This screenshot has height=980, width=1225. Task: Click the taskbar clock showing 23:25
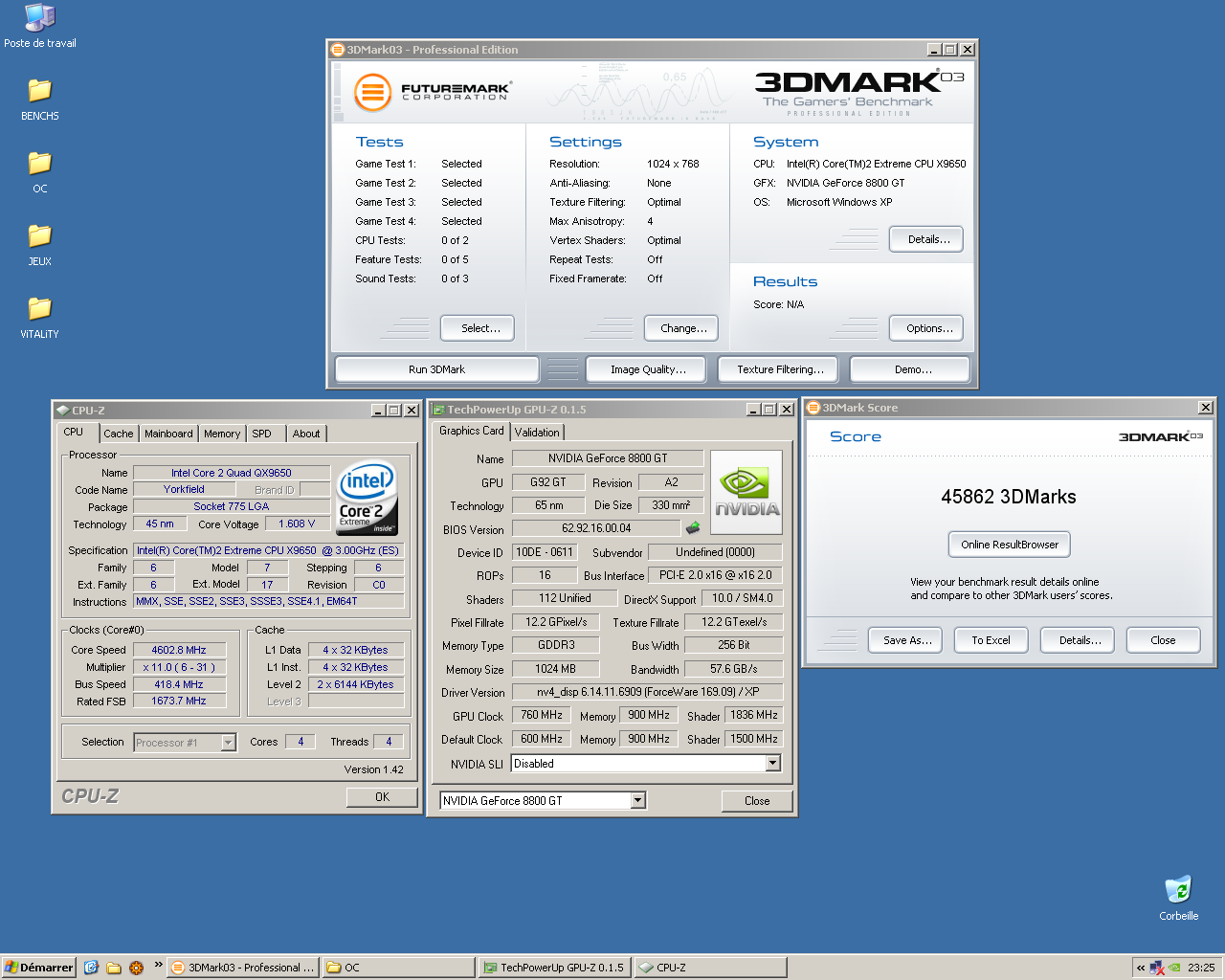coord(1201,968)
